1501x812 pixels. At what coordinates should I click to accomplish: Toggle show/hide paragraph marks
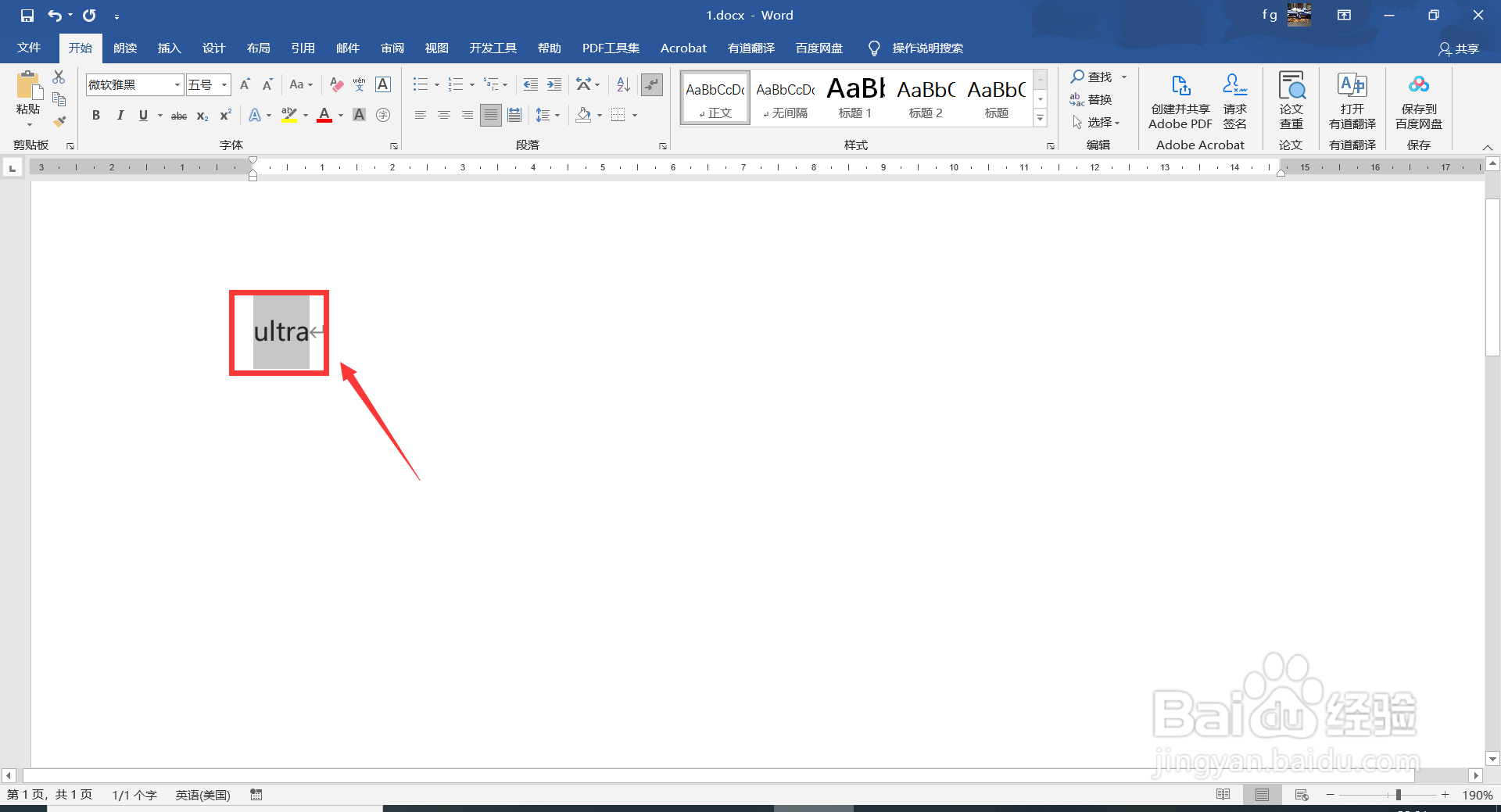[652, 84]
